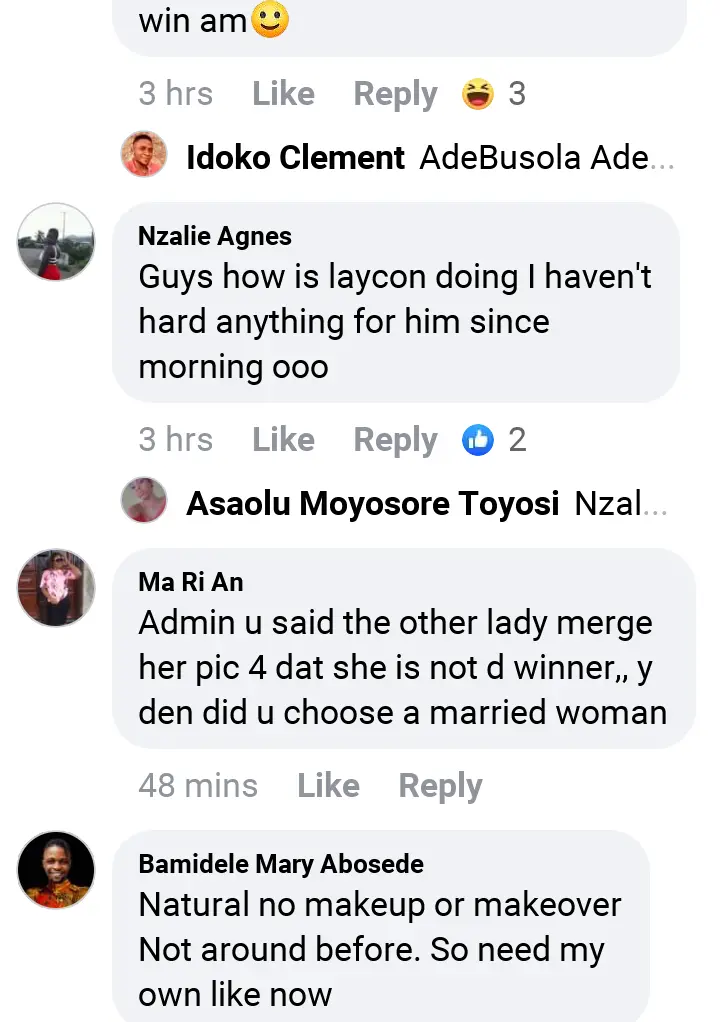Open Nzalie Agnes's profile name link
The width and height of the screenshot is (720, 1022).
pos(215,237)
